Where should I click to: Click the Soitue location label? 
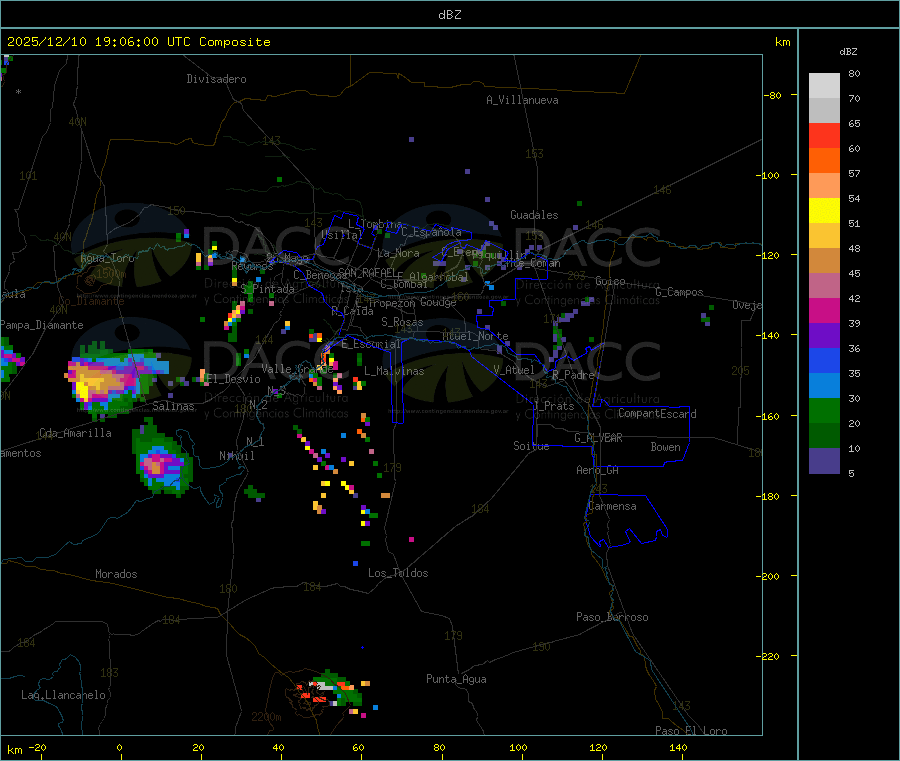531,446
